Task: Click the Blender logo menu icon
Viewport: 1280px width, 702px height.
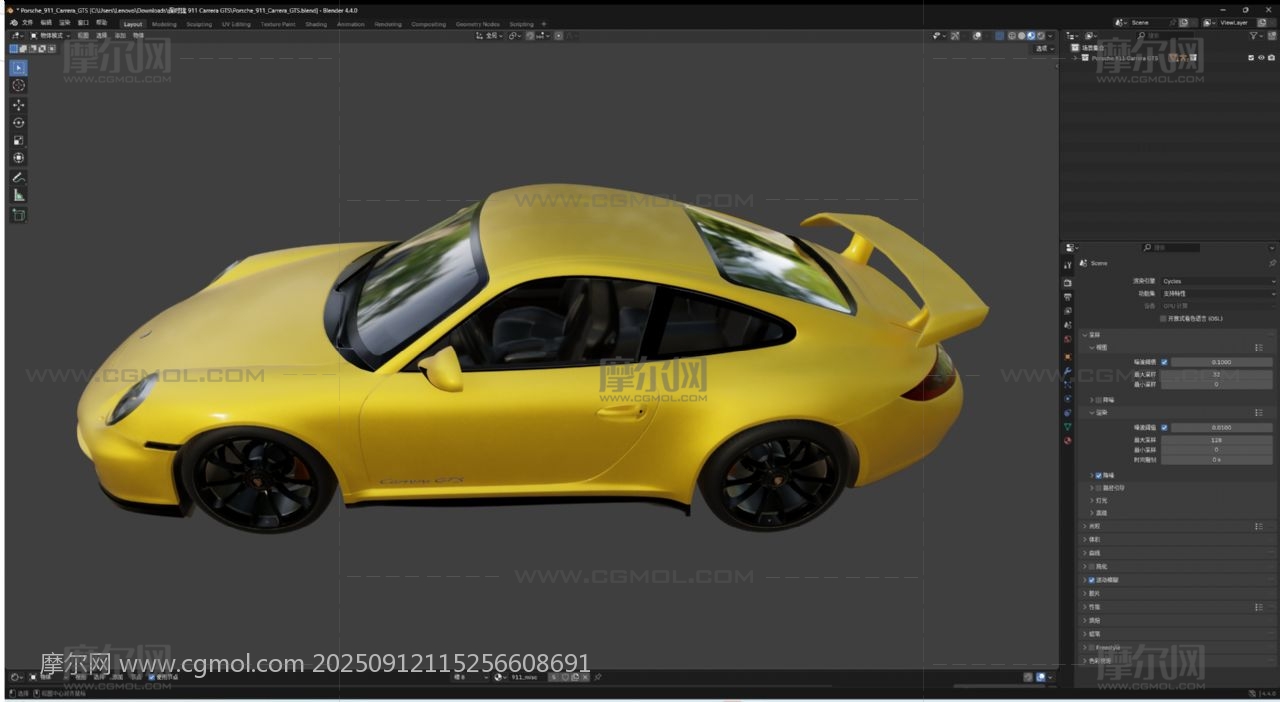Action: tap(12, 23)
